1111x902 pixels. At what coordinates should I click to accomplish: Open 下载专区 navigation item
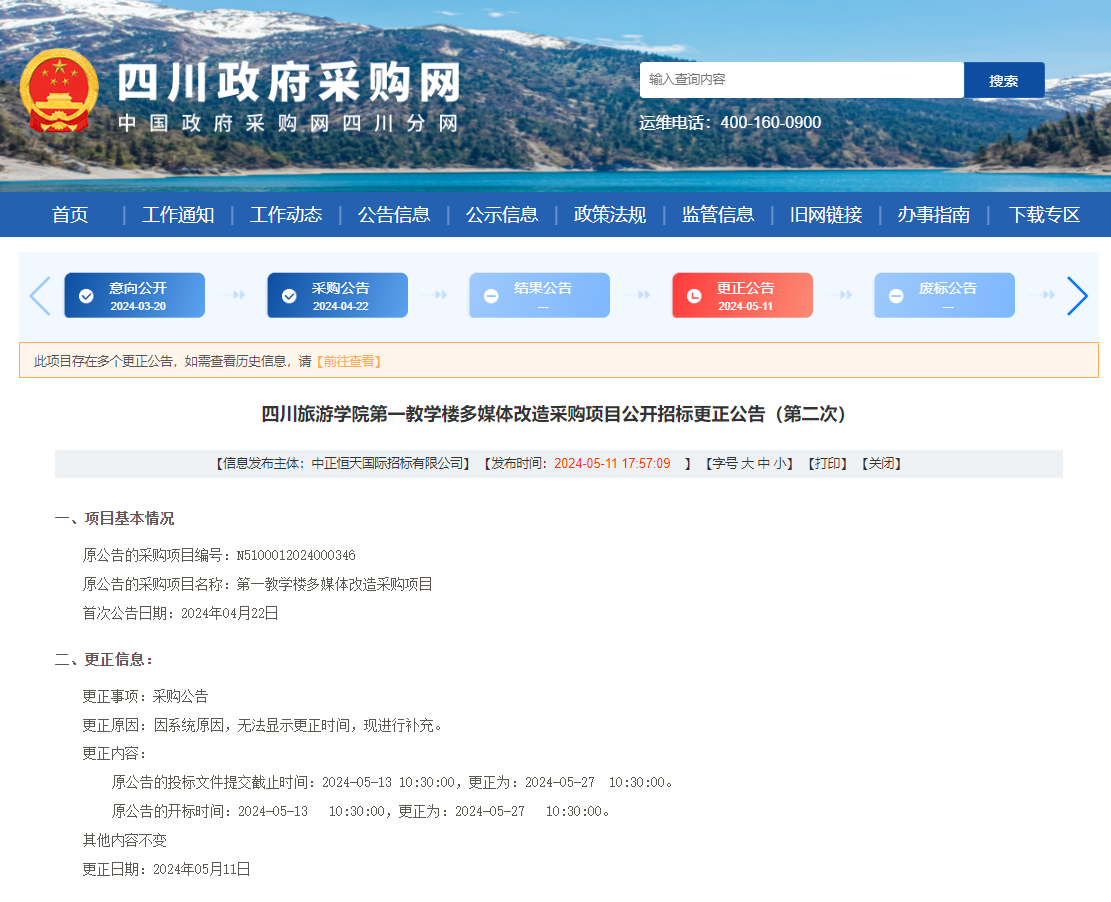1044,215
